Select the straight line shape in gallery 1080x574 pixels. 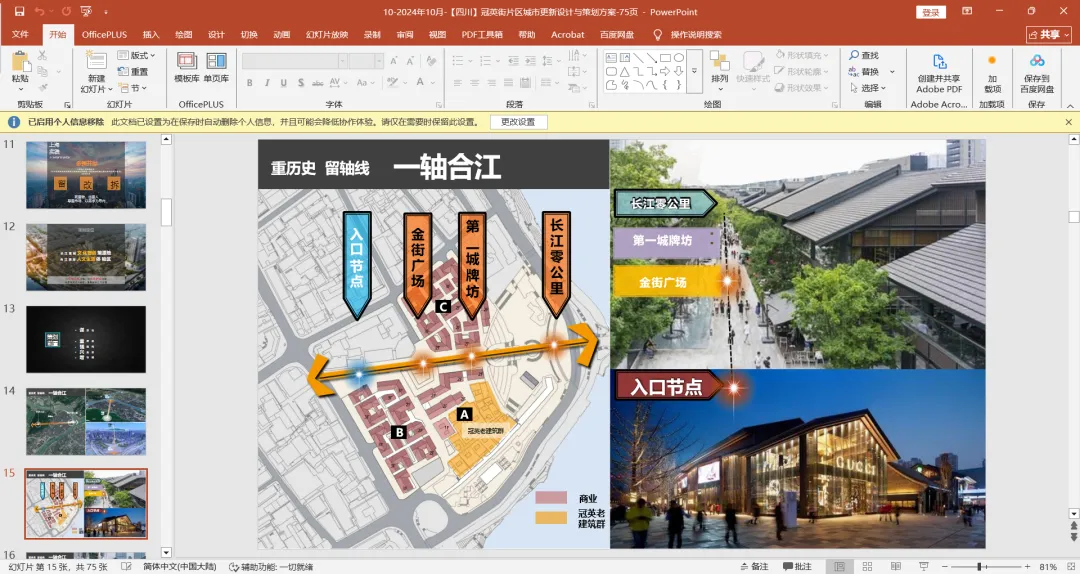click(x=638, y=58)
